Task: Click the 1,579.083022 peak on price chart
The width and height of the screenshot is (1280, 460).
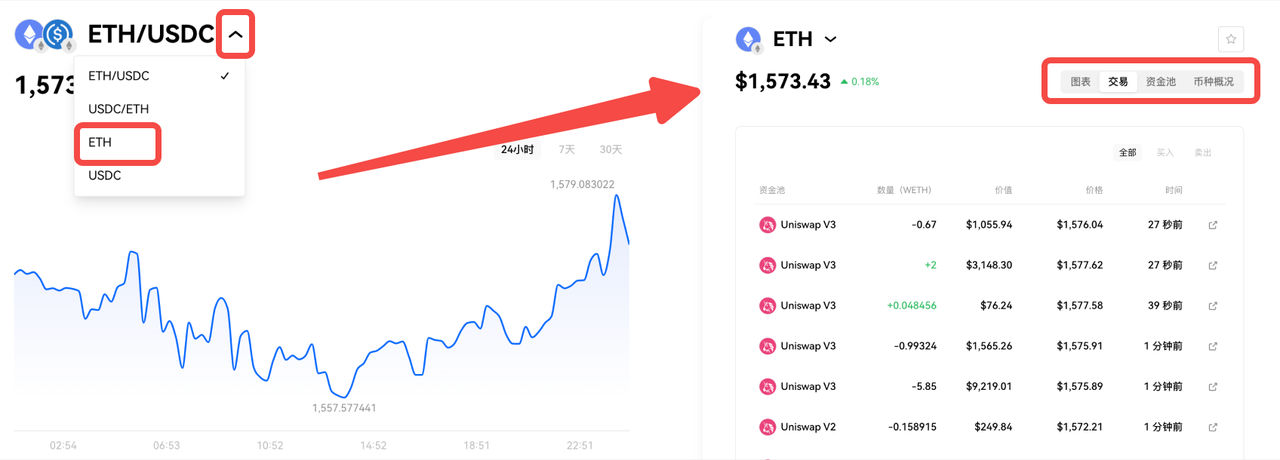Action: click(x=618, y=196)
